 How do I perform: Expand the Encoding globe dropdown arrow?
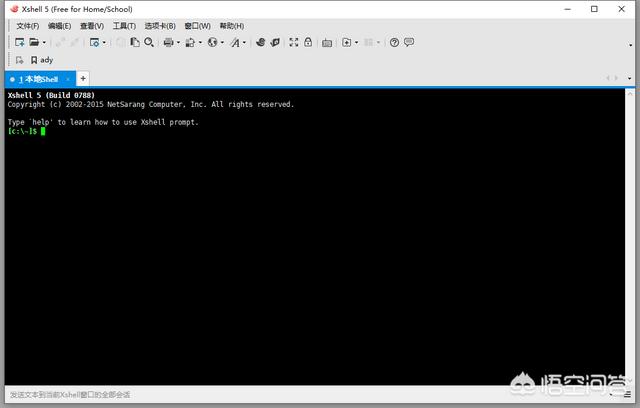(x=222, y=42)
